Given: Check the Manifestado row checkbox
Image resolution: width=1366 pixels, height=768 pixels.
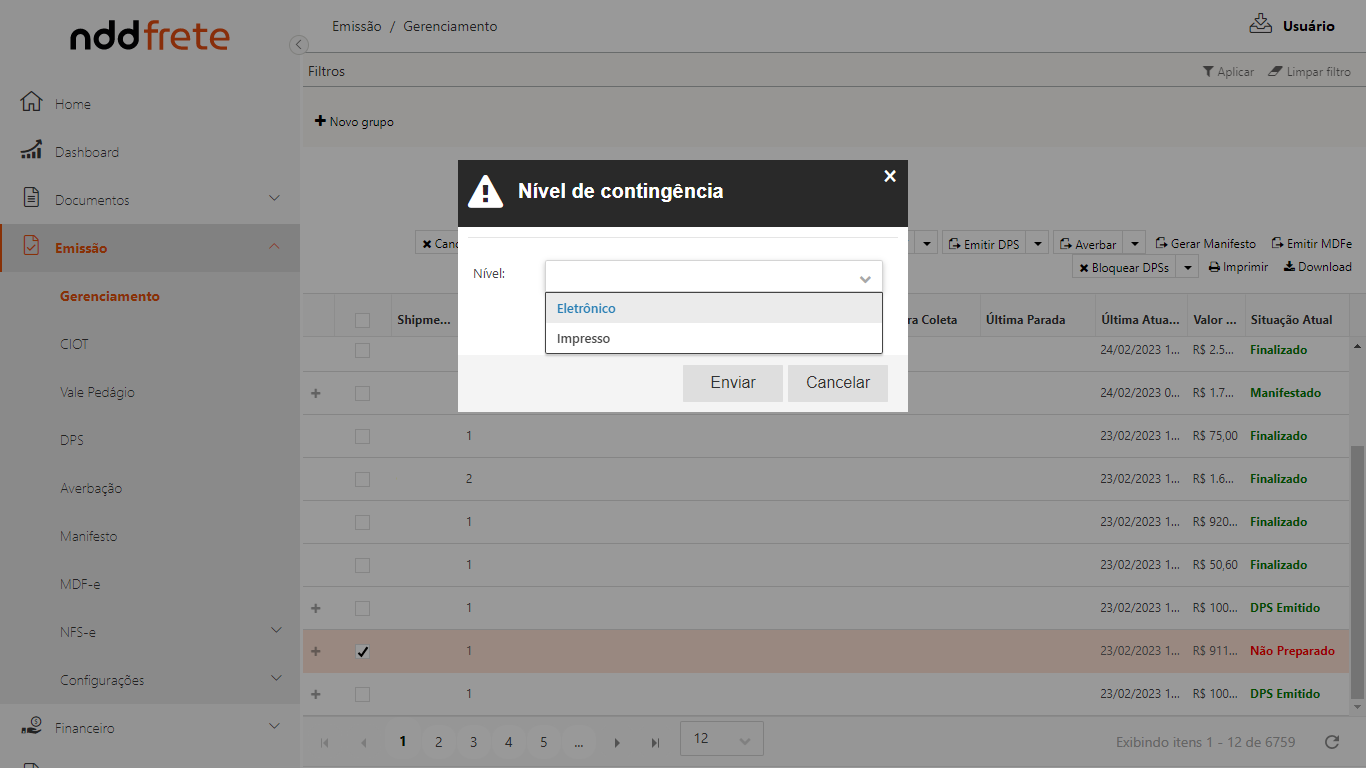Looking at the screenshot, I should 362,393.
